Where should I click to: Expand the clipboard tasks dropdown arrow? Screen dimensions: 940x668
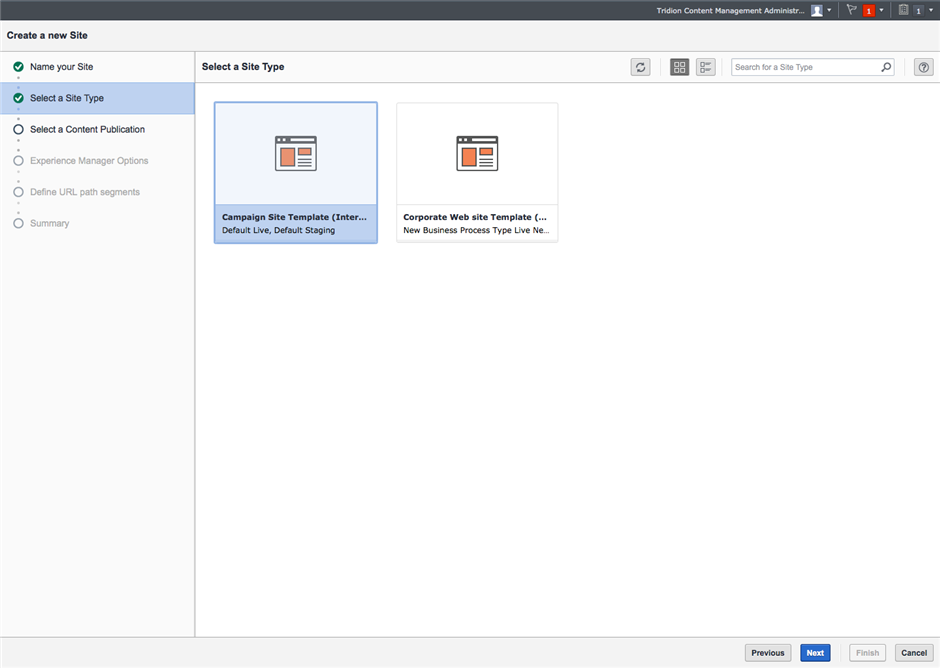(x=931, y=10)
